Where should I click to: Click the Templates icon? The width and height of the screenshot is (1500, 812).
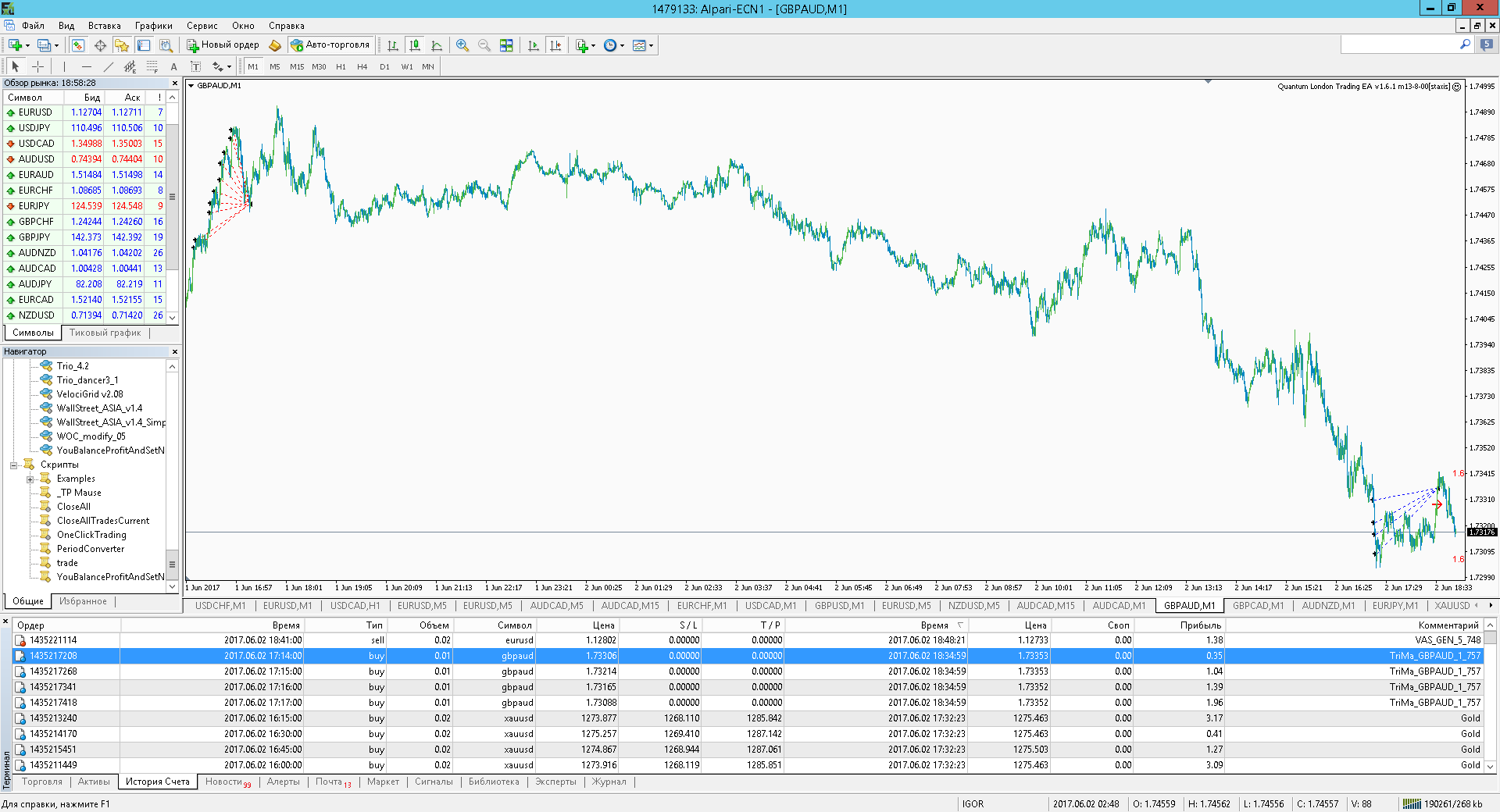point(639,45)
